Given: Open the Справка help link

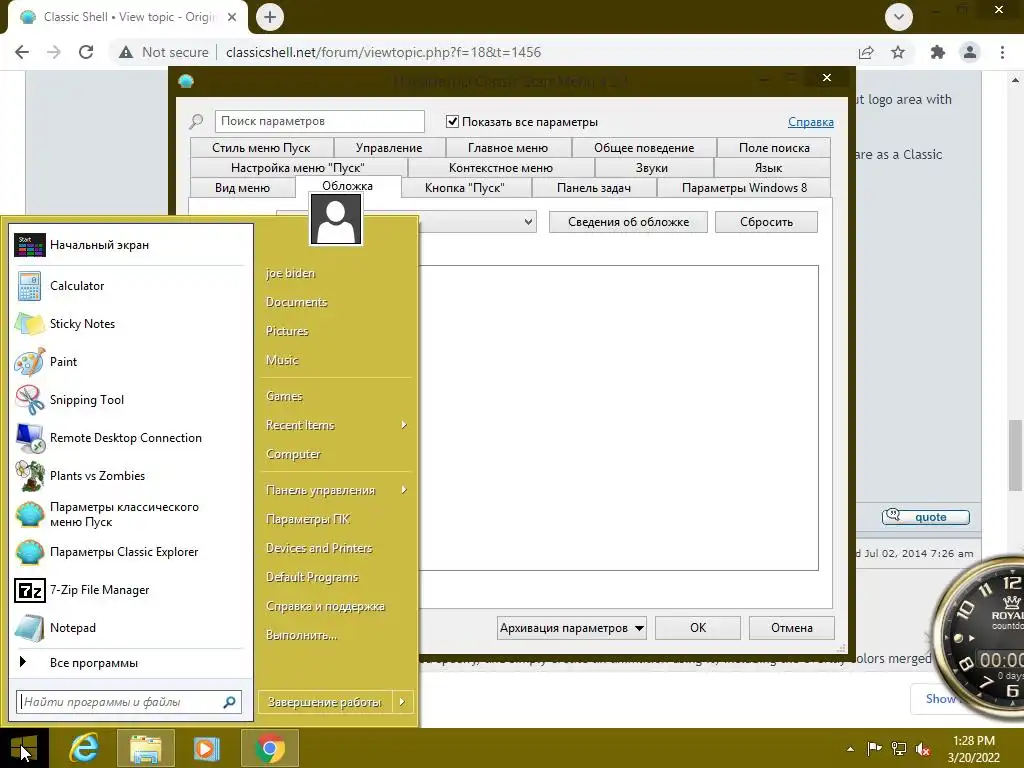Looking at the screenshot, I should click(810, 122).
